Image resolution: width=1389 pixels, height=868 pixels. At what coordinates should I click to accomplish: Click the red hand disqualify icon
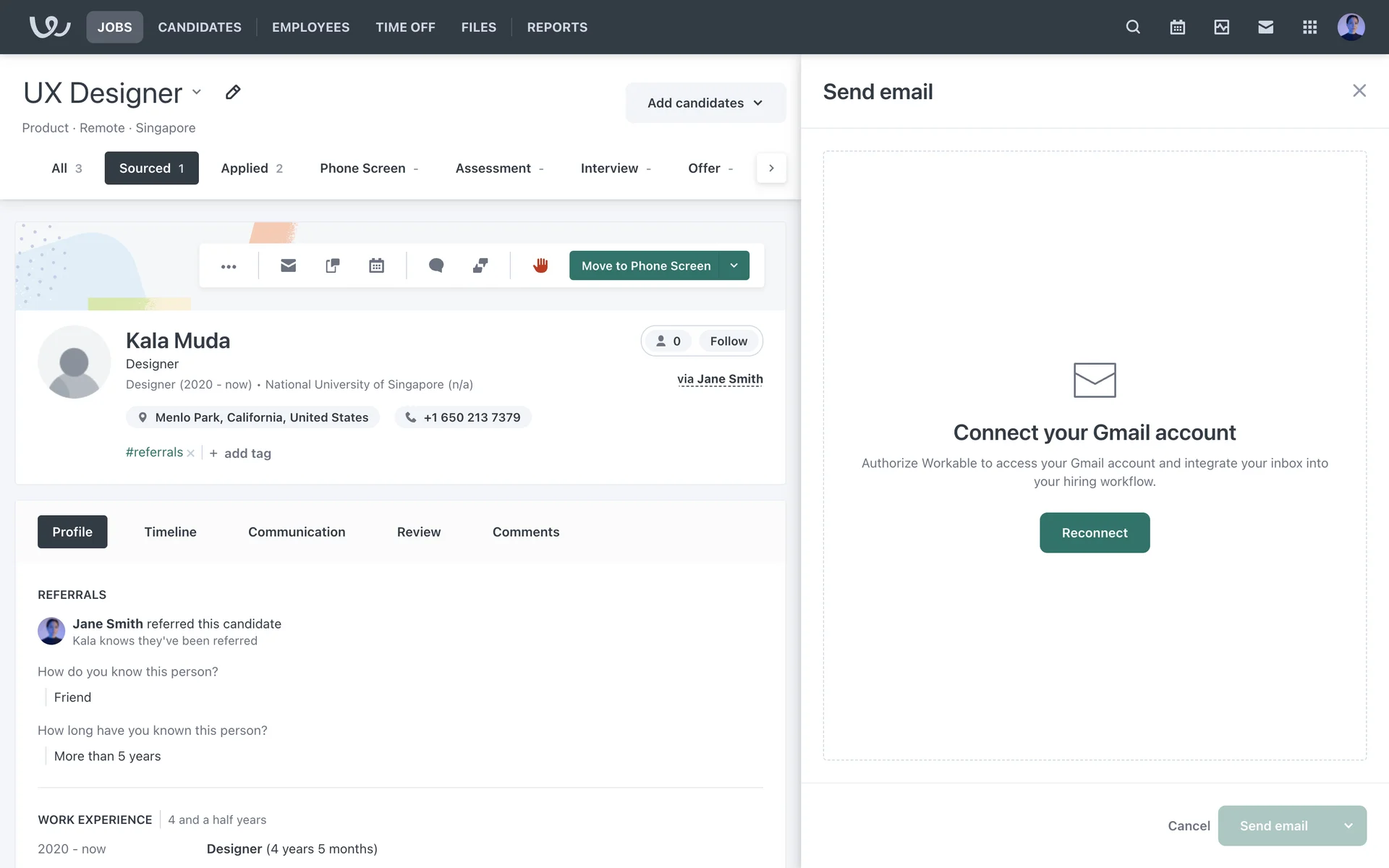coord(540,265)
